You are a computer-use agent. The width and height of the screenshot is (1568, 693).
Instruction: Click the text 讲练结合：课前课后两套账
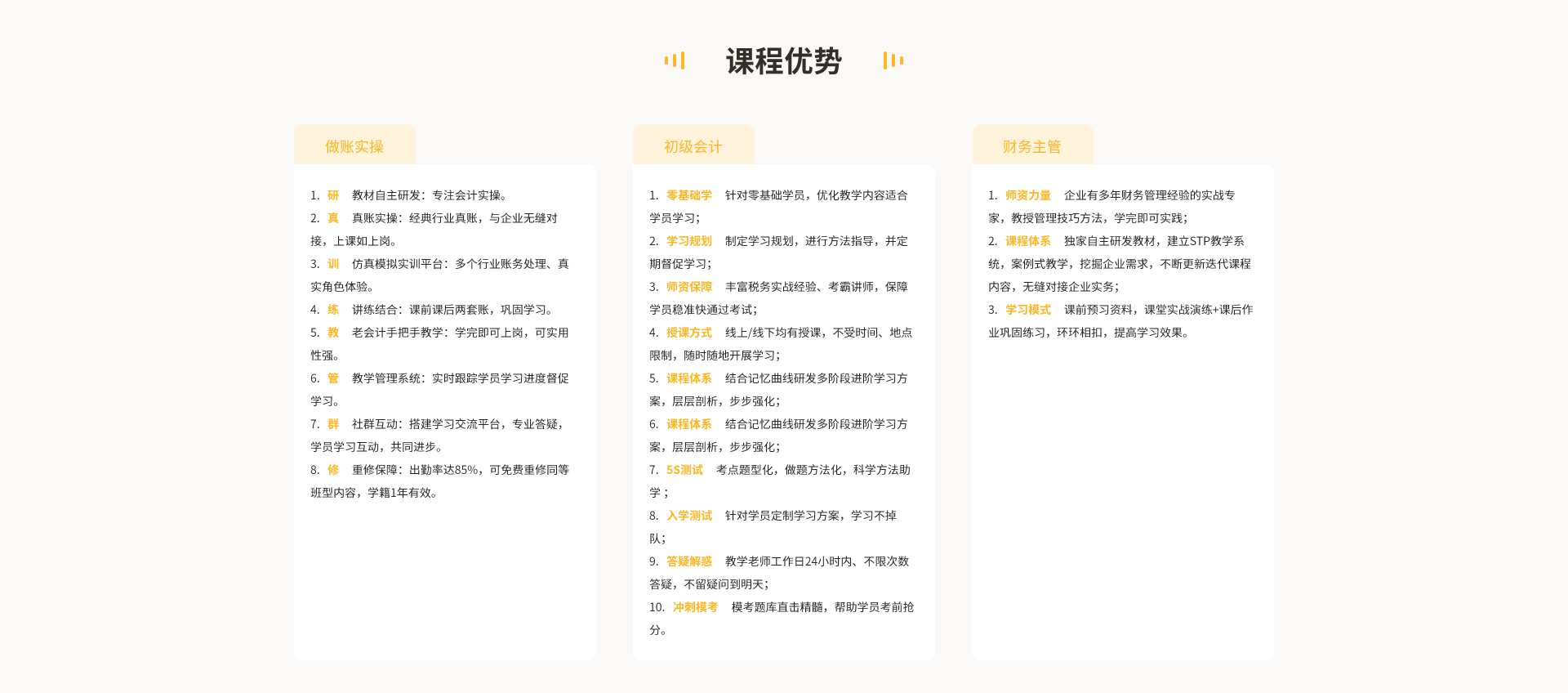click(421, 310)
